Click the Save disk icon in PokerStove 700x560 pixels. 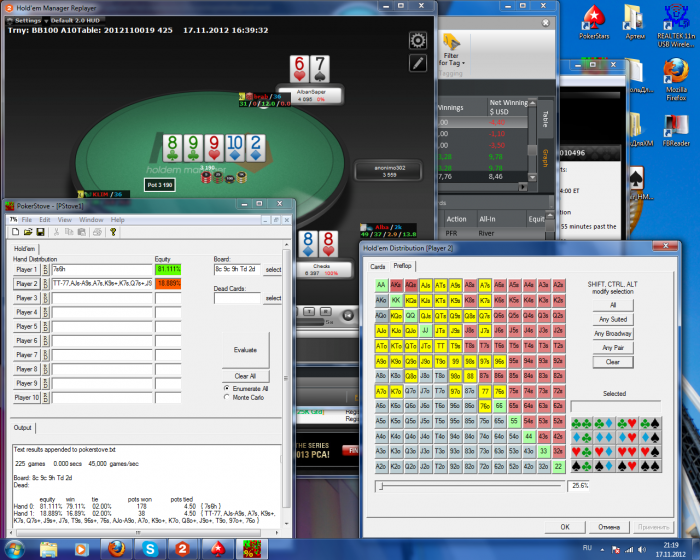(40, 232)
